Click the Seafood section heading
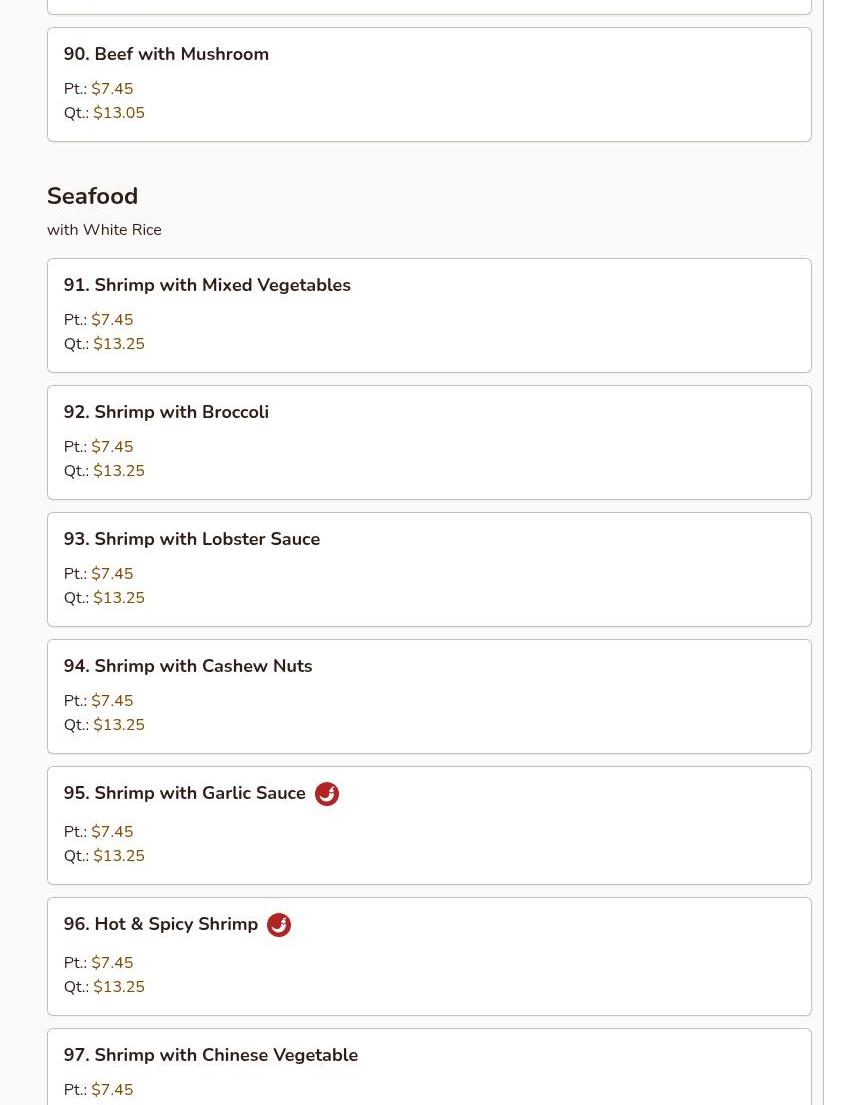Image resolution: width=844 pixels, height=1105 pixels. pyautogui.click(x=92, y=196)
